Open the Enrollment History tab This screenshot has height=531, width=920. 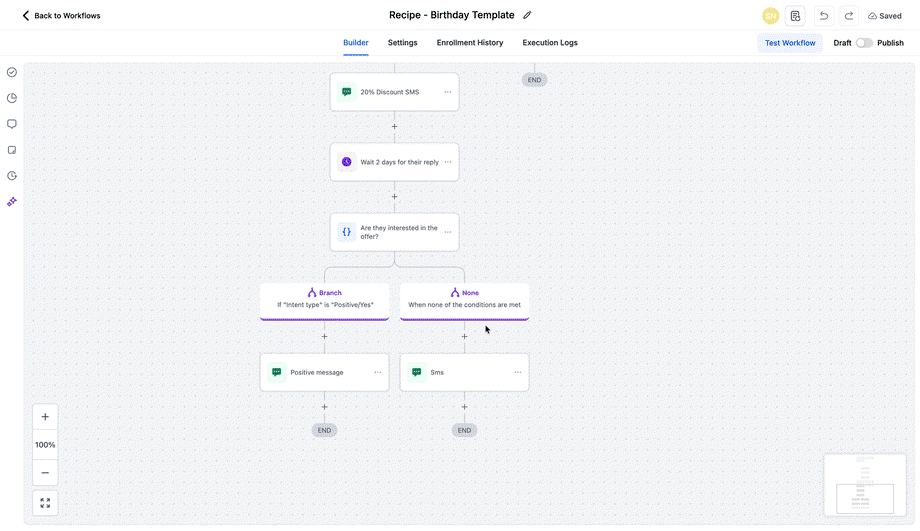(x=470, y=43)
